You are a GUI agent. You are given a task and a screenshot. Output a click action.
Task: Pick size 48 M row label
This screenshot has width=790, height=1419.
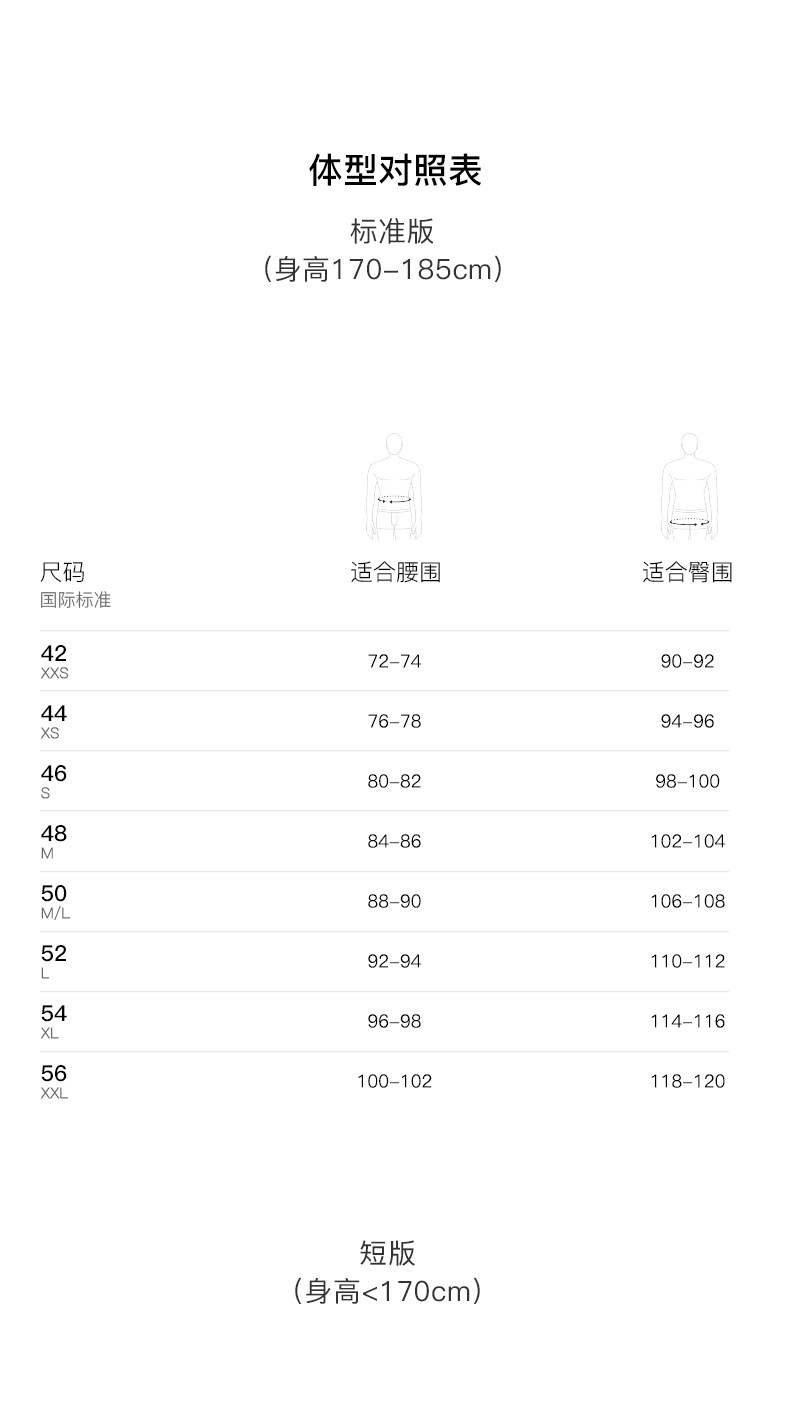(53, 840)
